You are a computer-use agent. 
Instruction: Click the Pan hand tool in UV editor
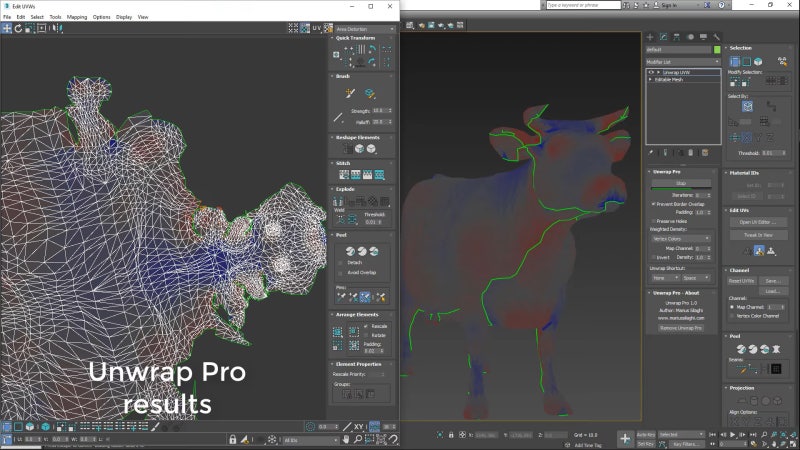pyautogui.click(x=346, y=439)
